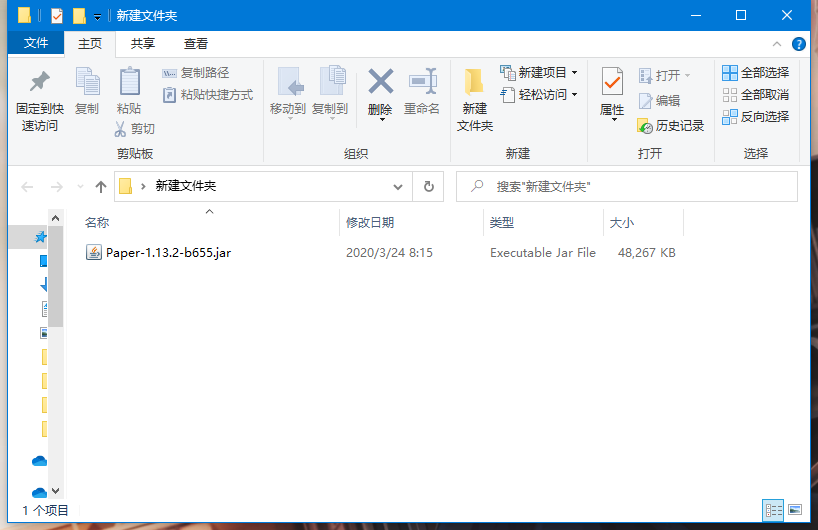This screenshot has width=818, height=530.
Task: Open Help with the blue question mark
Action: click(798, 44)
